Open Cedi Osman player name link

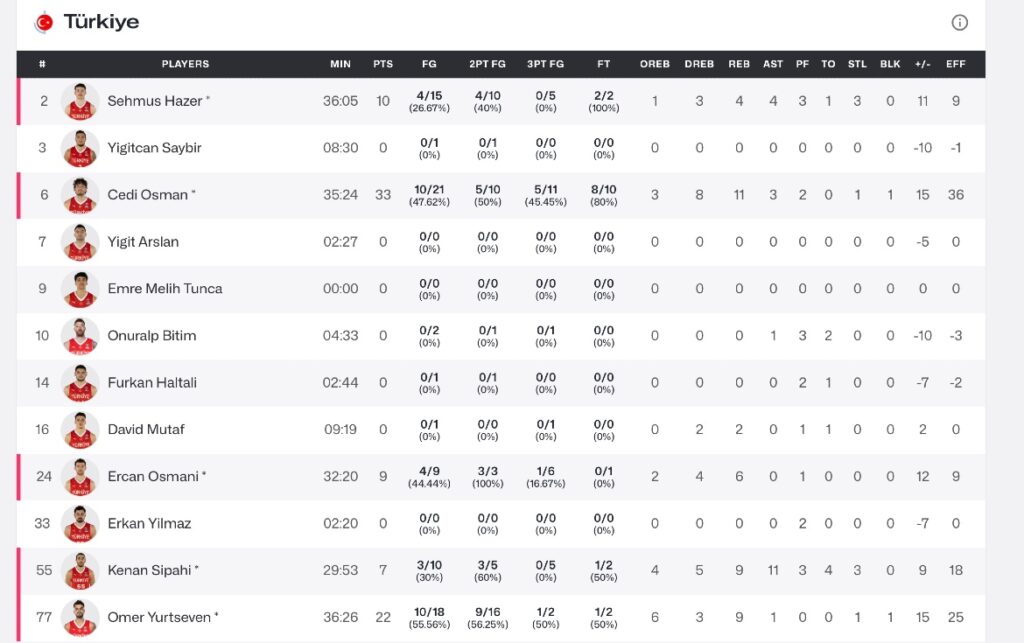point(148,195)
